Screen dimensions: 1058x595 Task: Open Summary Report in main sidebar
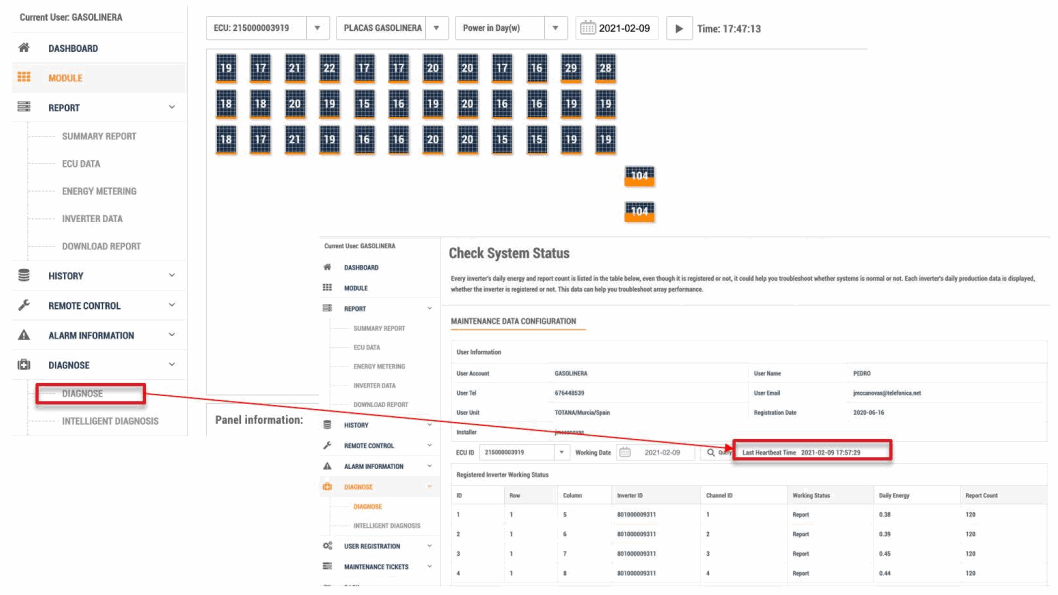[x=99, y=136]
